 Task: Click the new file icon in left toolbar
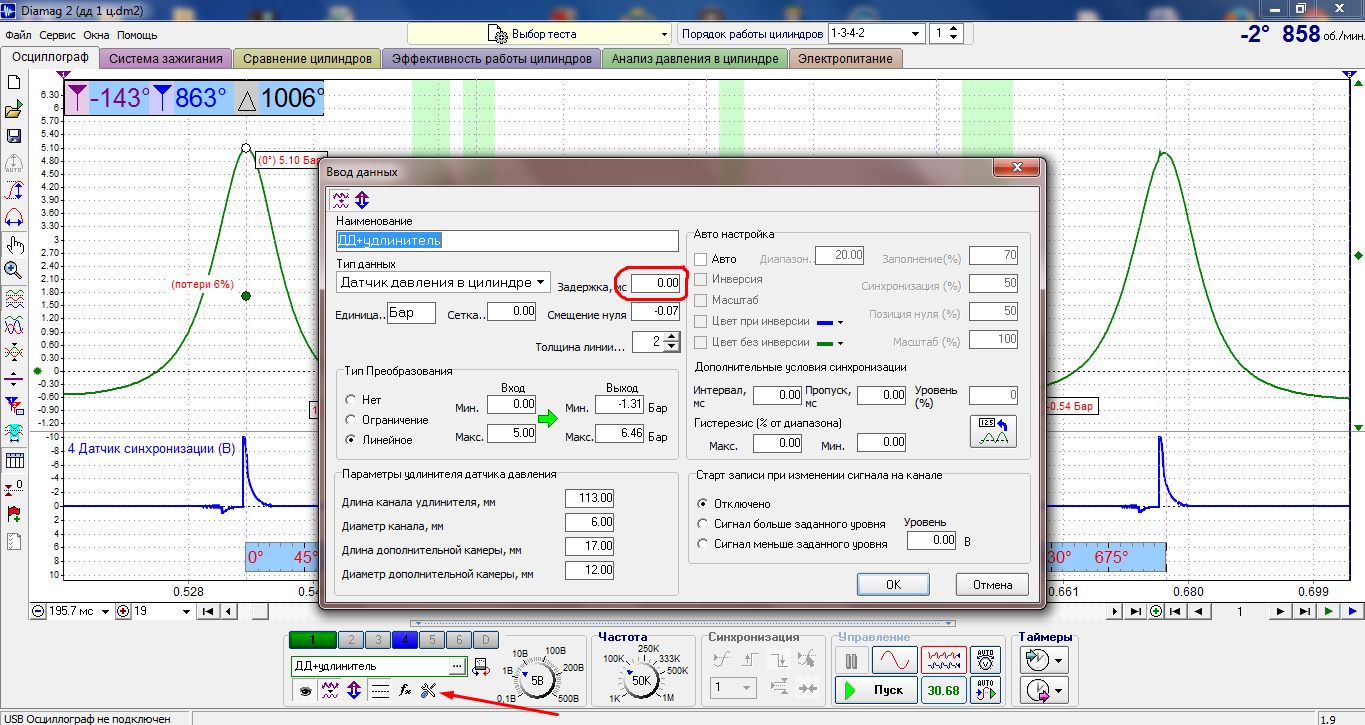[x=14, y=83]
